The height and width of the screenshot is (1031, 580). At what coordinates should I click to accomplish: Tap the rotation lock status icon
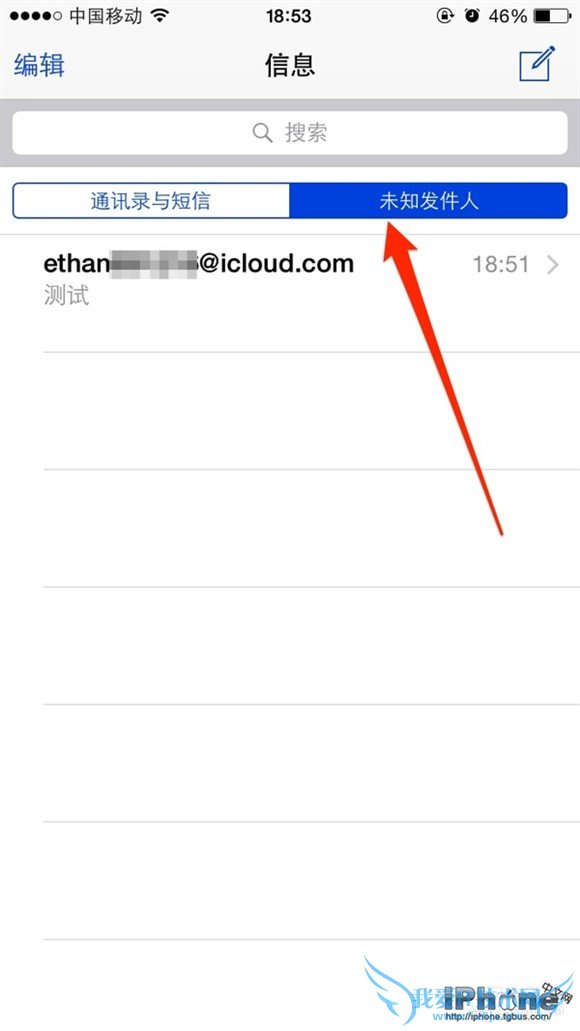[x=446, y=16]
